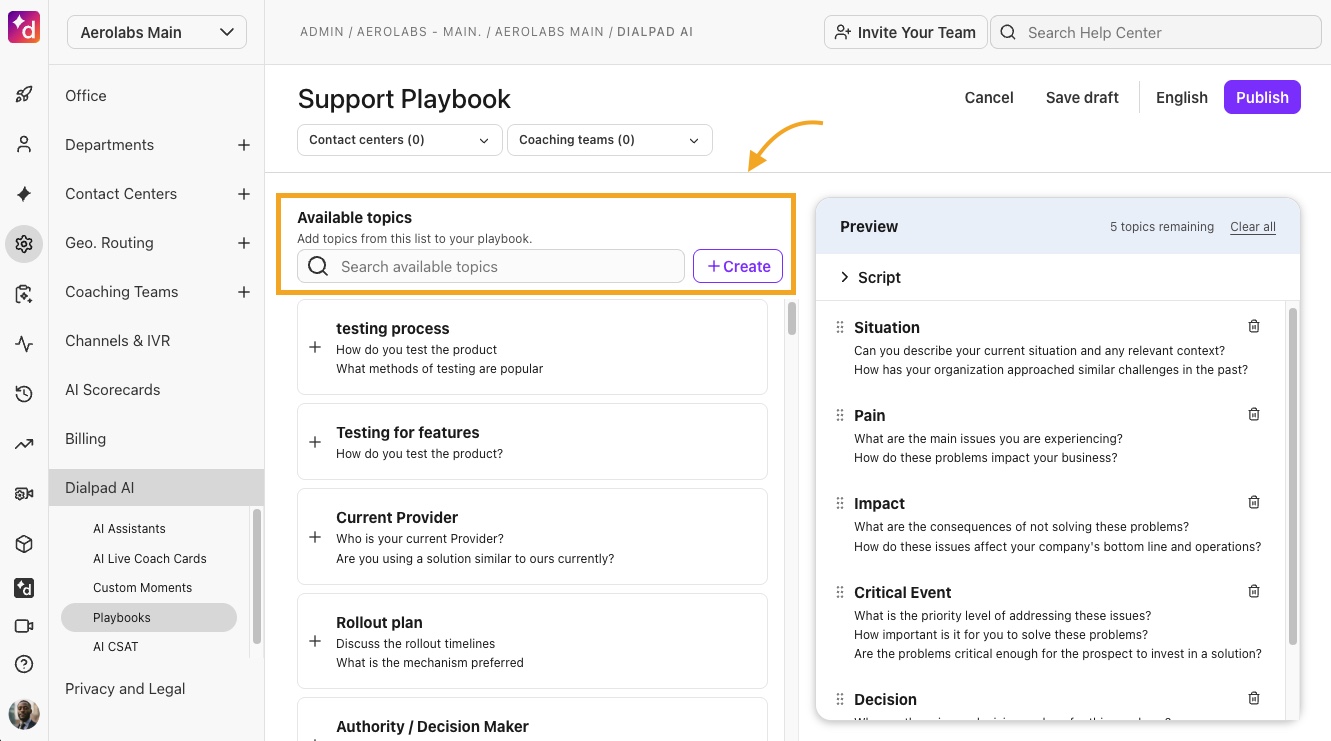Click the Search available topics field

[x=491, y=266]
